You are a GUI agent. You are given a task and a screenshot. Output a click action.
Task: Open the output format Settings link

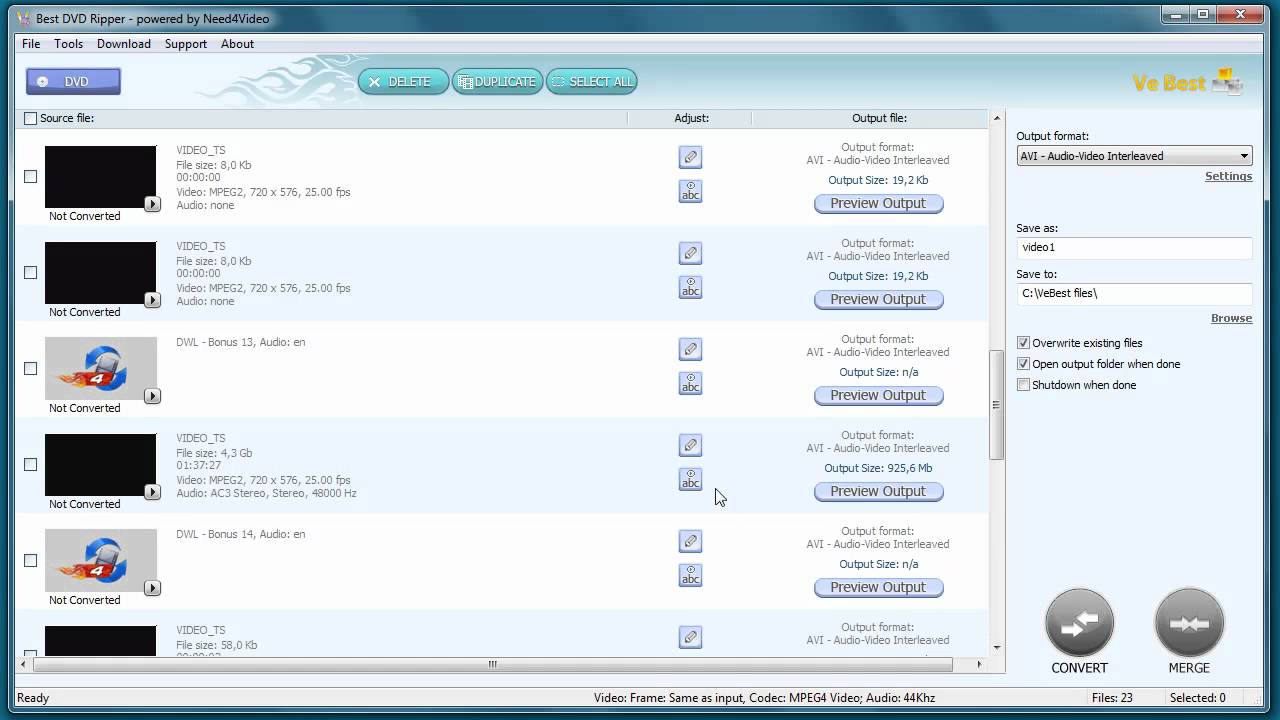1228,176
